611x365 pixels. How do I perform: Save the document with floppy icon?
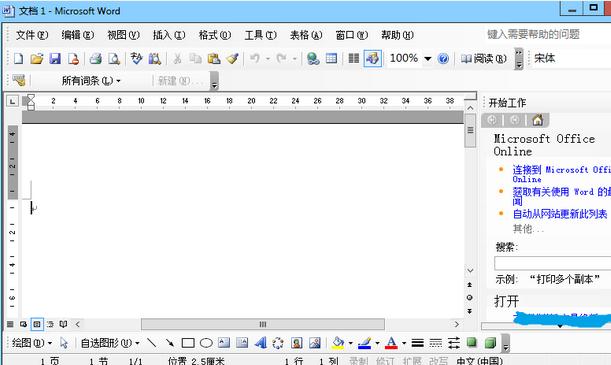click(x=55, y=58)
